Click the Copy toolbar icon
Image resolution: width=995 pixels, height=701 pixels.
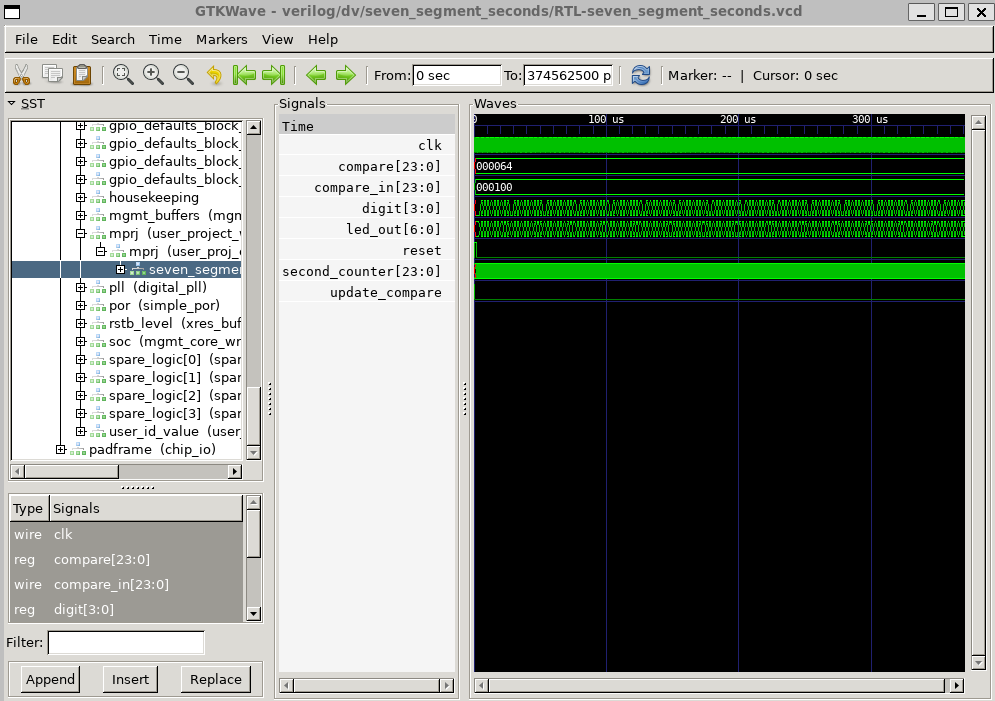point(52,75)
